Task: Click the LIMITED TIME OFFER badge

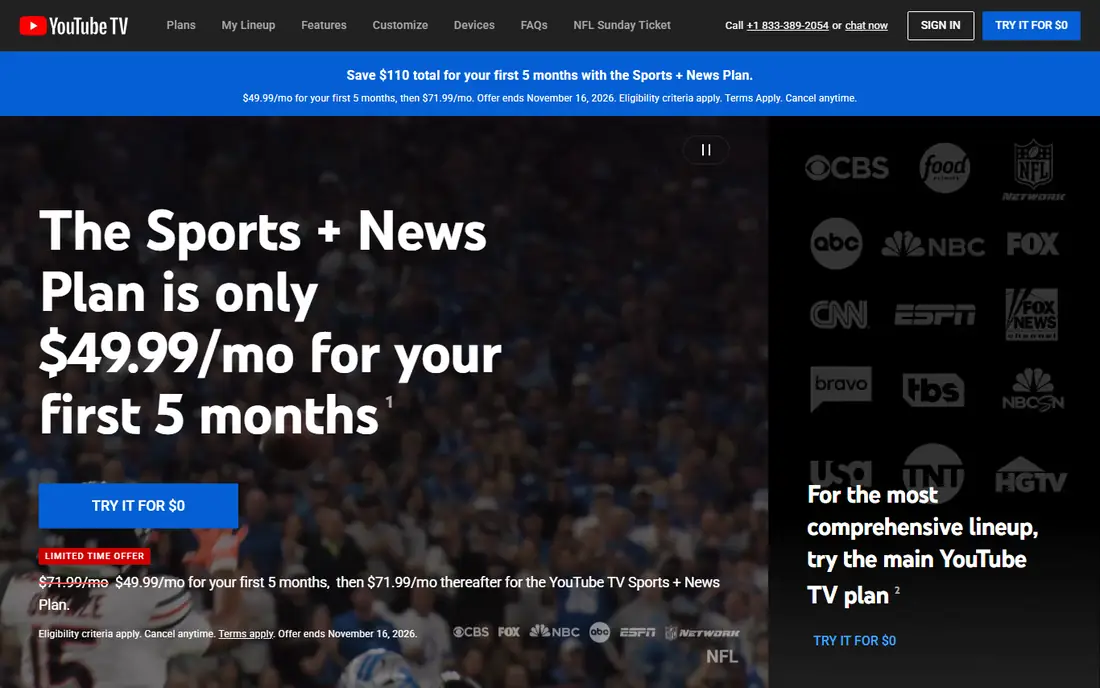Action: (94, 556)
